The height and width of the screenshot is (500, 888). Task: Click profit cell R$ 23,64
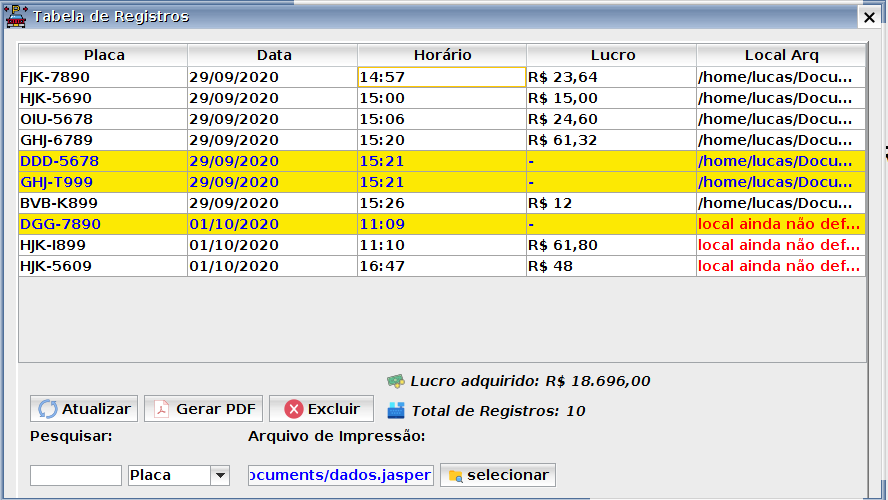(x=611, y=77)
